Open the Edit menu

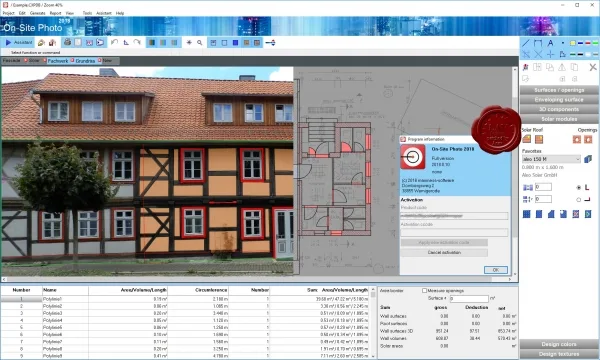pyautogui.click(x=22, y=13)
